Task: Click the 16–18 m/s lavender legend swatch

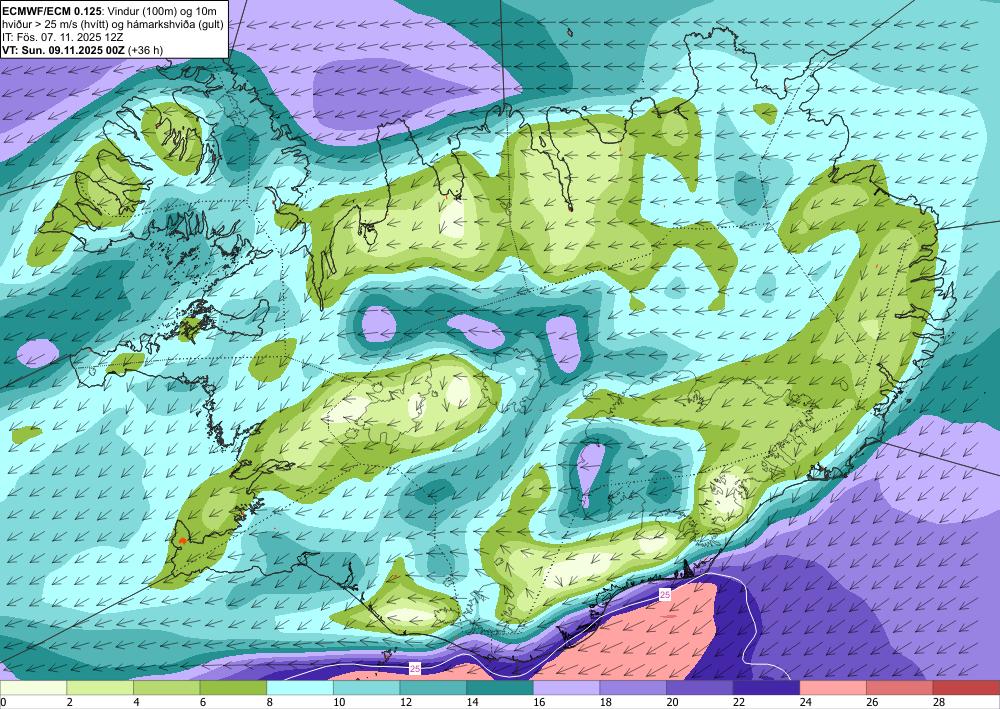Action: 566,688
